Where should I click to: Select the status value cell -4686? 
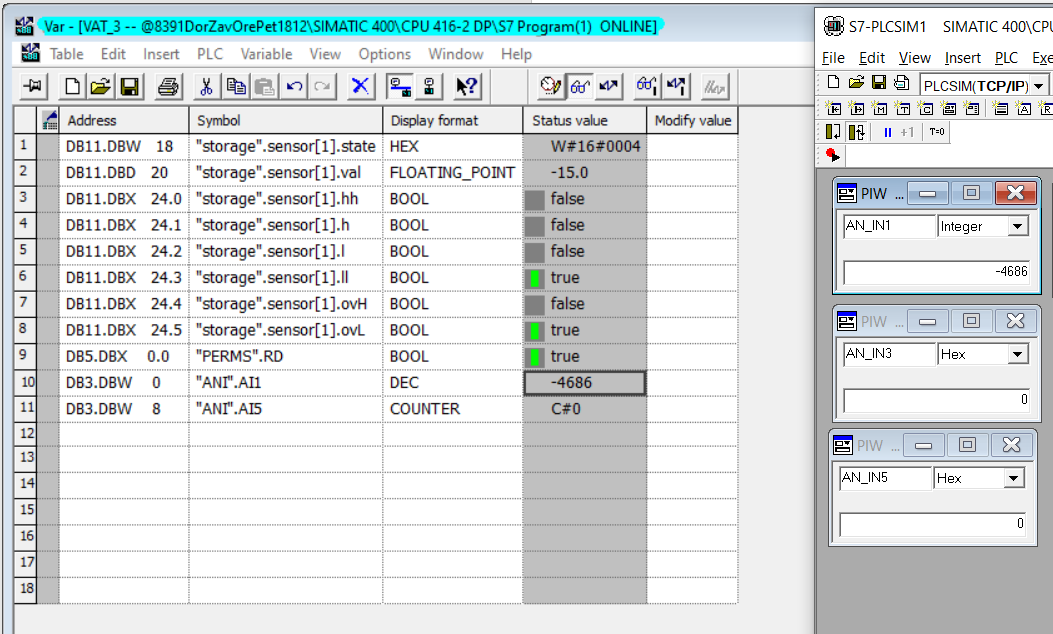click(x=584, y=383)
